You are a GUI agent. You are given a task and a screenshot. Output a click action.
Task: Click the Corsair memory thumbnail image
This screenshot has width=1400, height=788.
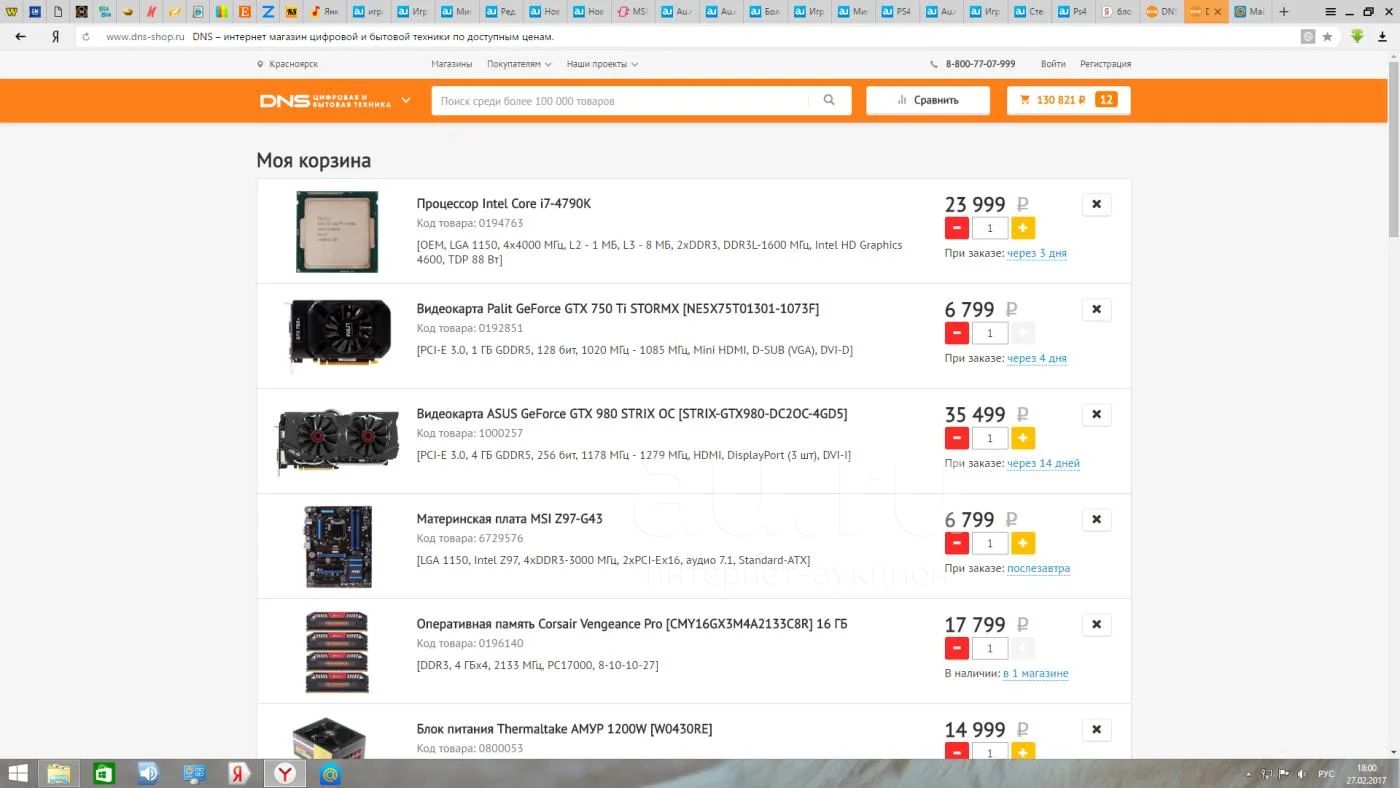point(337,651)
